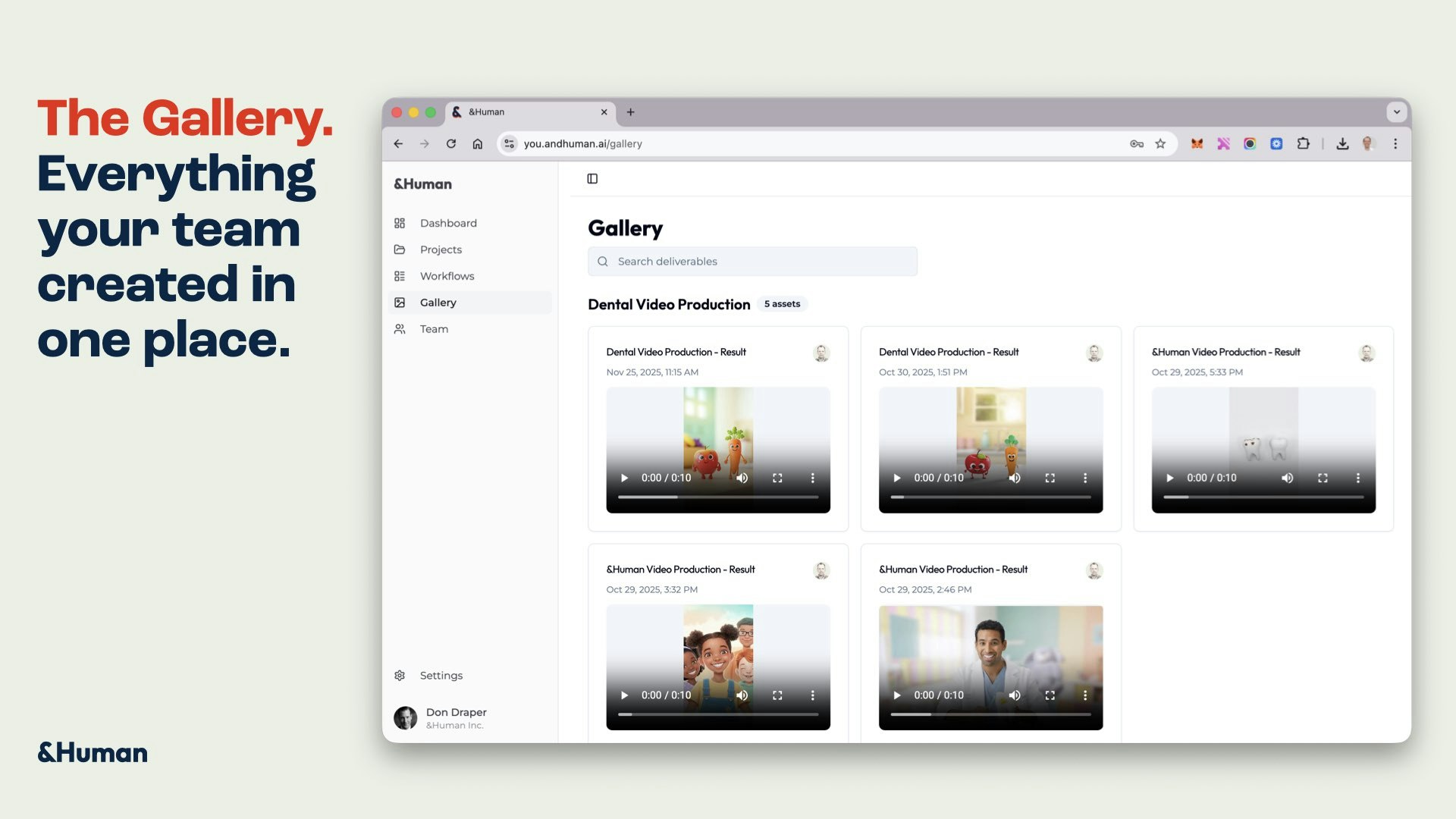This screenshot has height=819, width=1456.
Task: Open Dashboard from the sidebar
Action: tap(447, 223)
